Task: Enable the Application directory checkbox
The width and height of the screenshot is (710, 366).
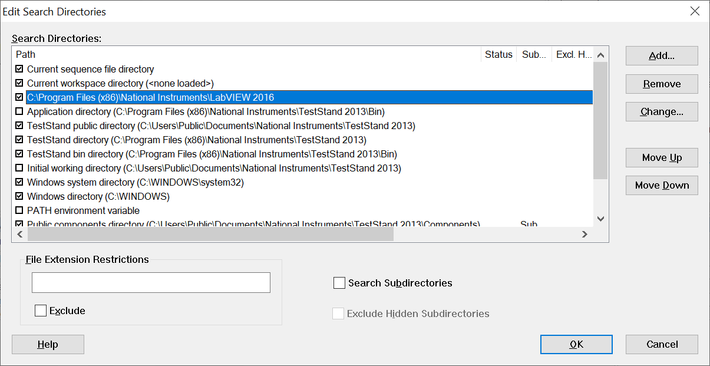Action: coord(19,111)
